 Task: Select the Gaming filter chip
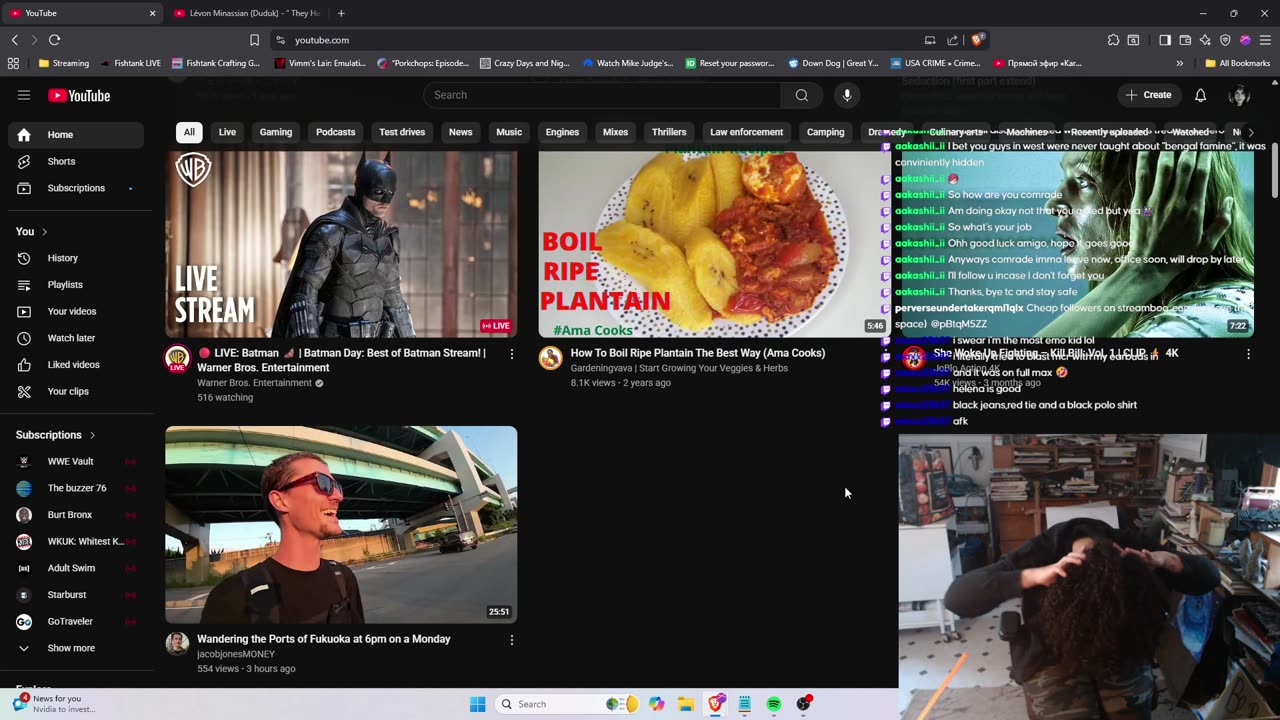click(x=276, y=132)
